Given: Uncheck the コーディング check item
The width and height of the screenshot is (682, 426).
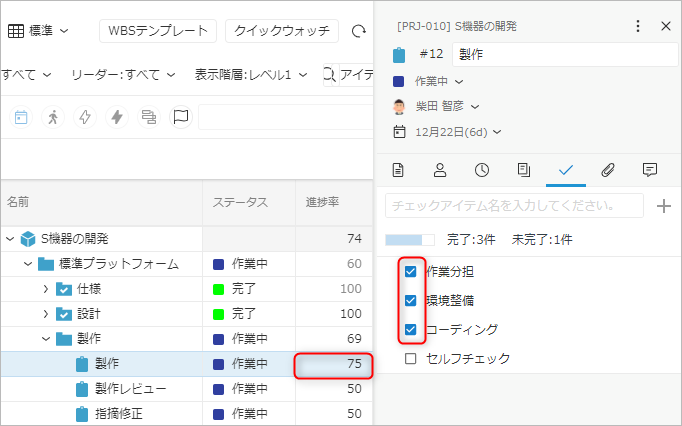Looking at the screenshot, I should (410, 329).
